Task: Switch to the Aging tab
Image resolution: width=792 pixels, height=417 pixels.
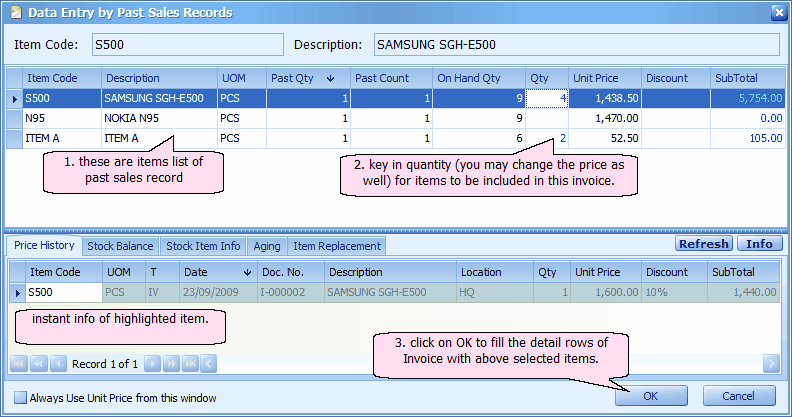Action: point(267,246)
